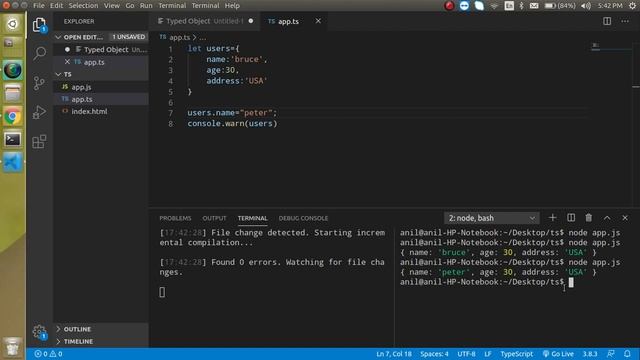Select TypeScript version 3.8.3
The image size is (640, 360).
(590, 354)
